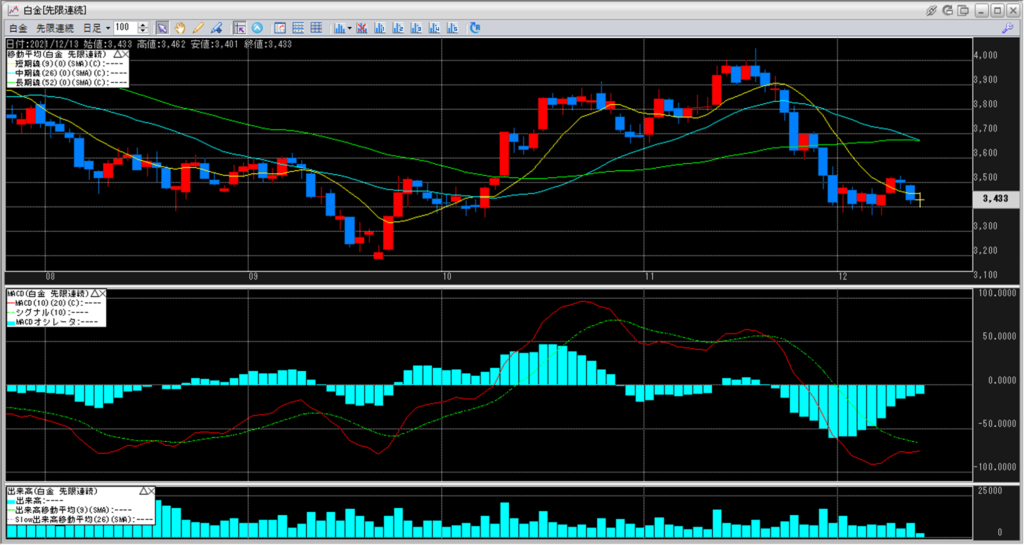Load chart preset number 1

(379, 28)
